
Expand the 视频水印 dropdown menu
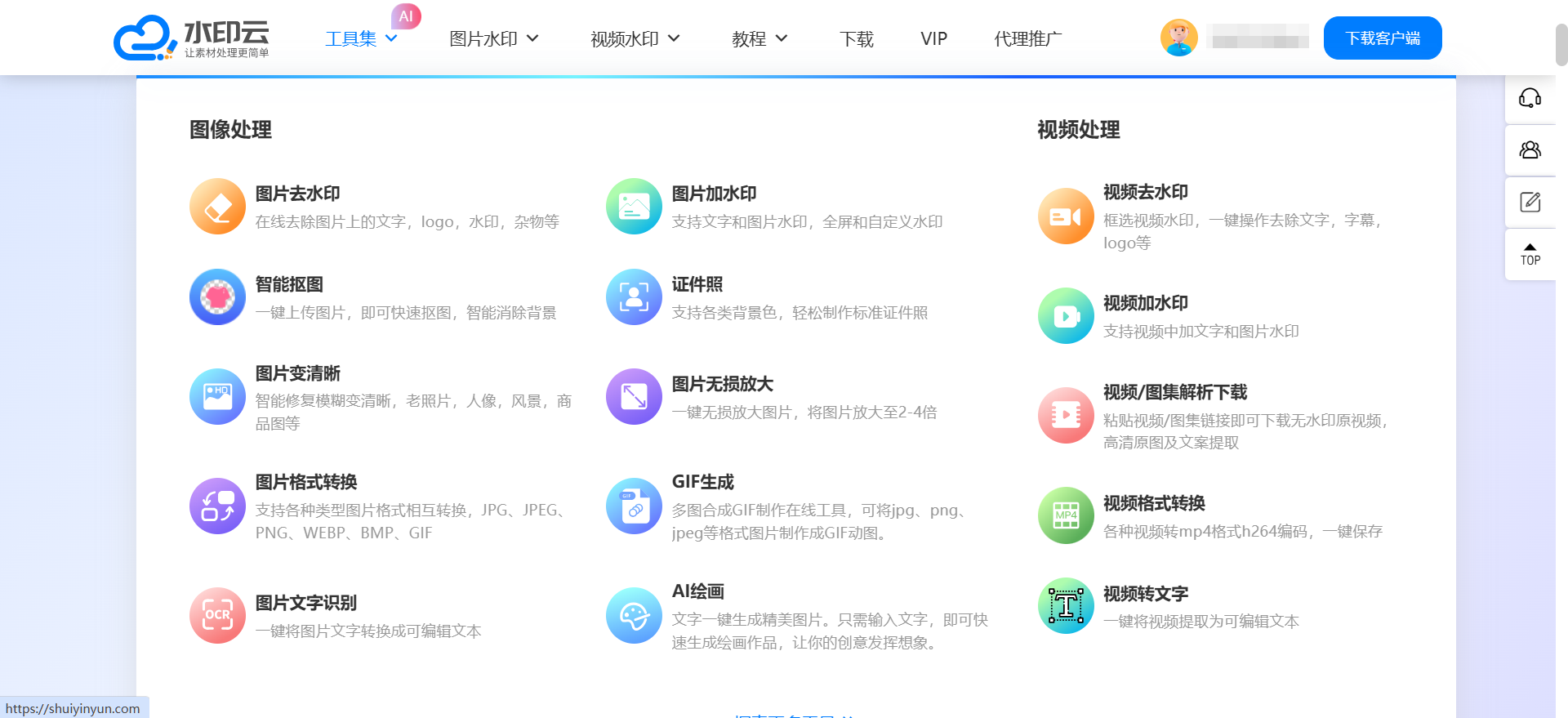(635, 38)
